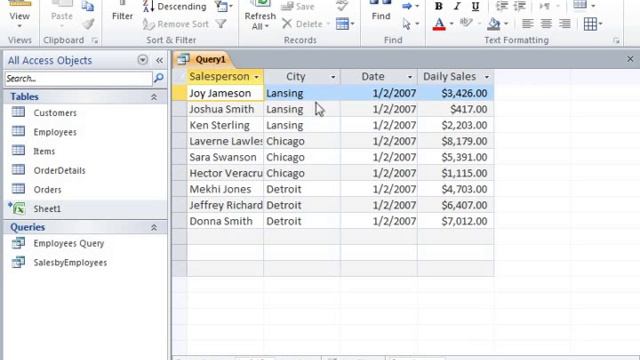Open the fill color dropdown arrow

click(506, 24)
